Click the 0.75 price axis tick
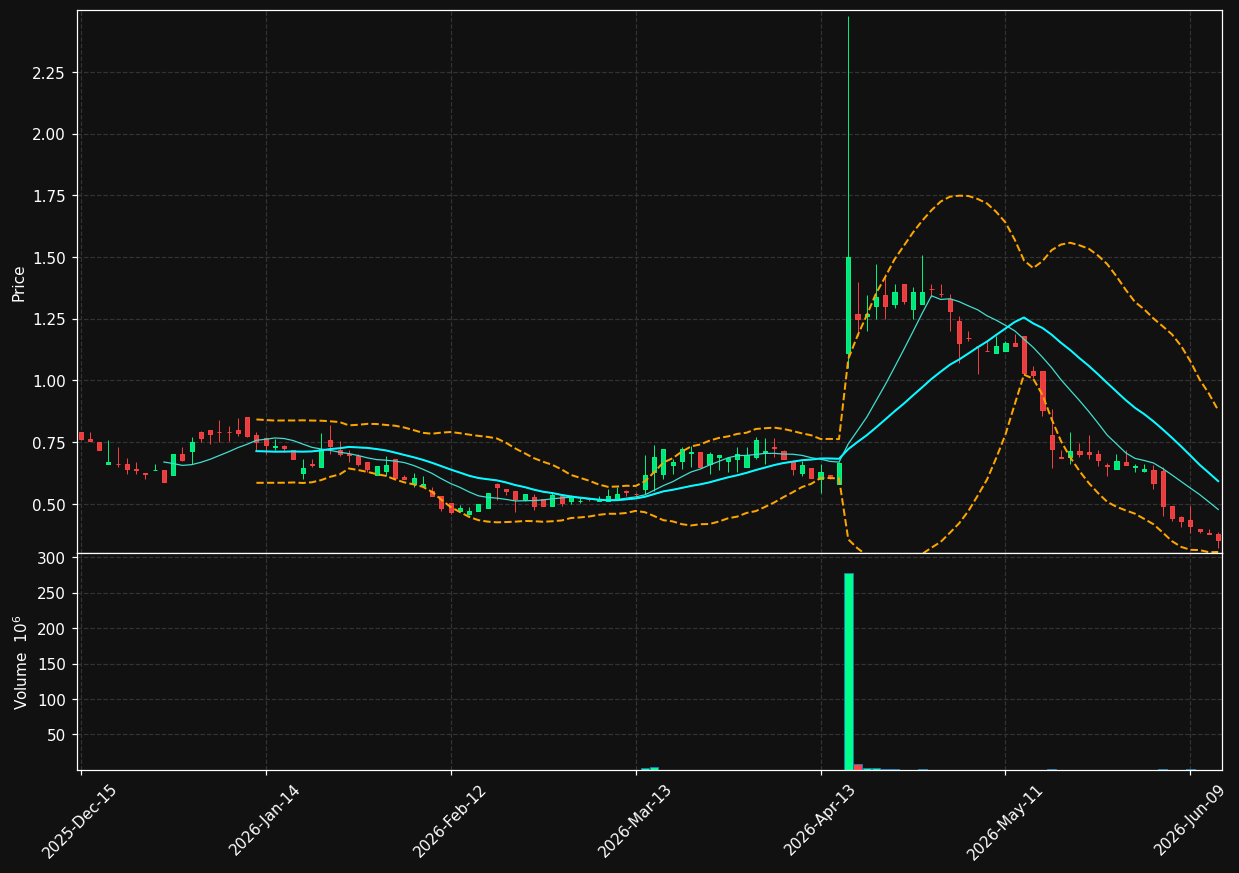 point(51,443)
